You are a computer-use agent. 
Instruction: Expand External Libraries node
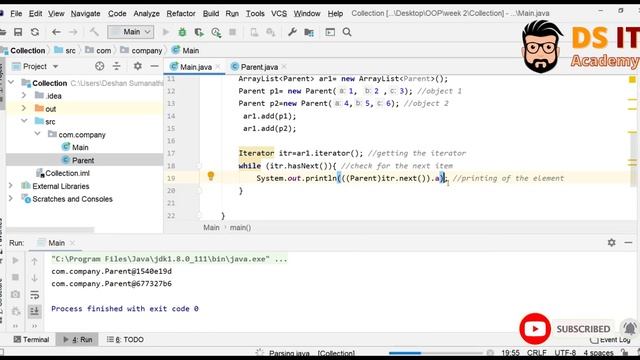tap(11, 186)
